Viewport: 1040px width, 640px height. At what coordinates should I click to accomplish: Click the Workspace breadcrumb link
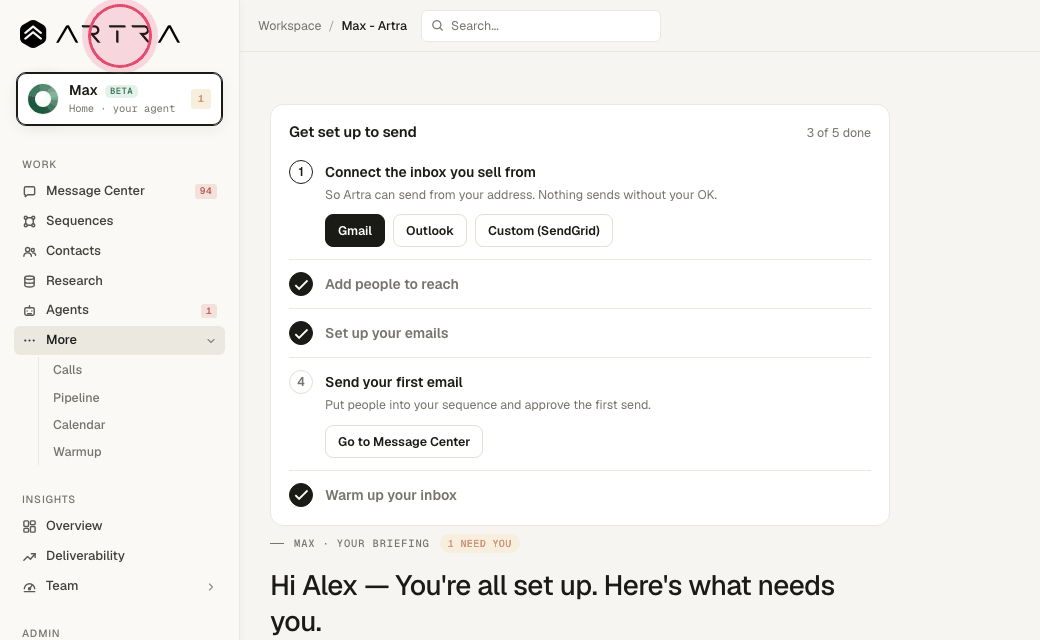pos(290,26)
